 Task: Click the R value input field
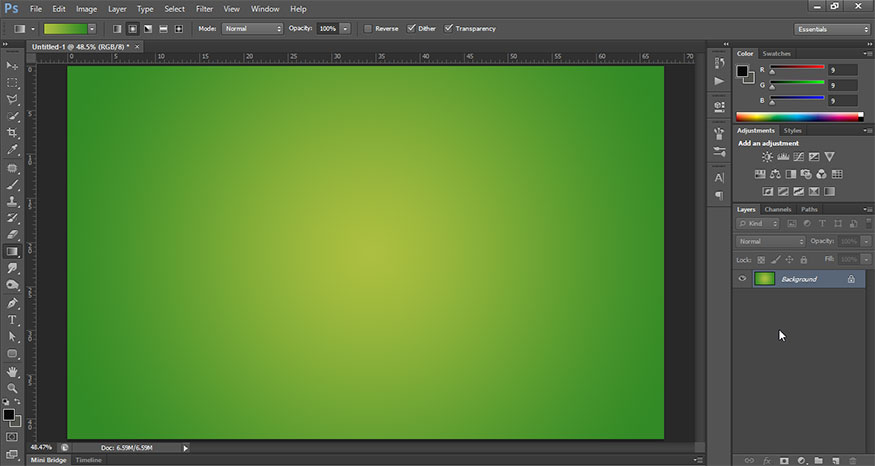point(843,70)
